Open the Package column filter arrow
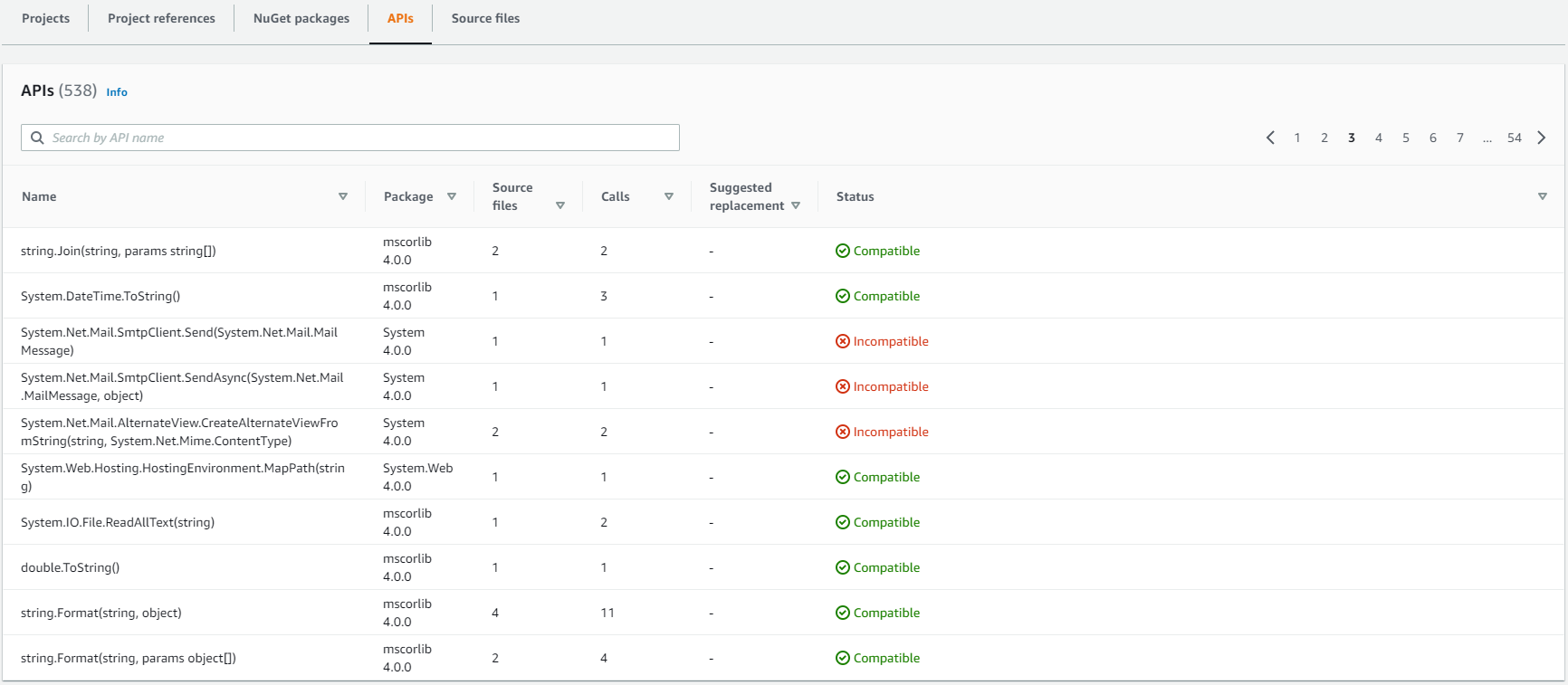This screenshot has height=685, width=1568. [x=452, y=196]
